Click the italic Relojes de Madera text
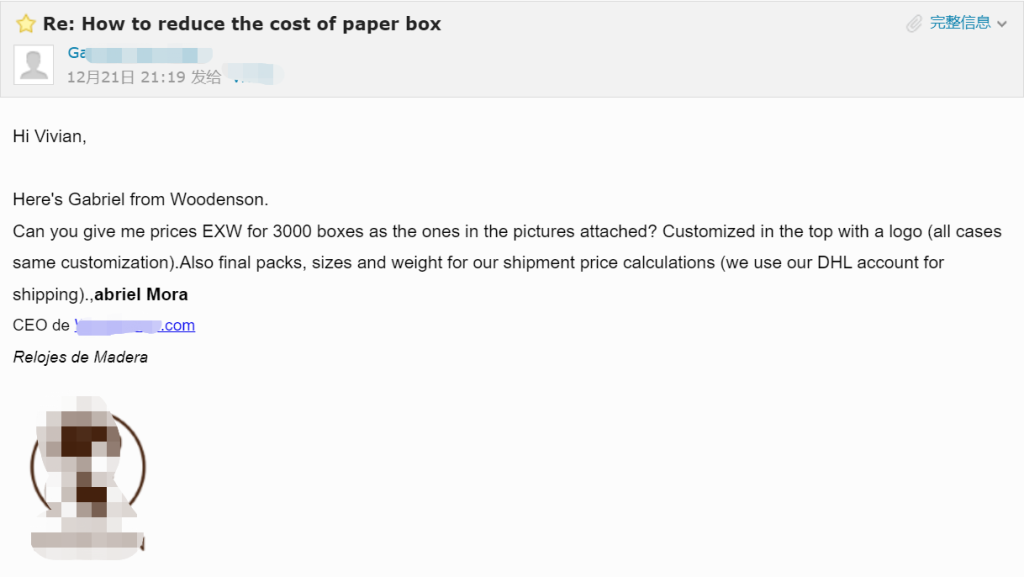 (80, 357)
